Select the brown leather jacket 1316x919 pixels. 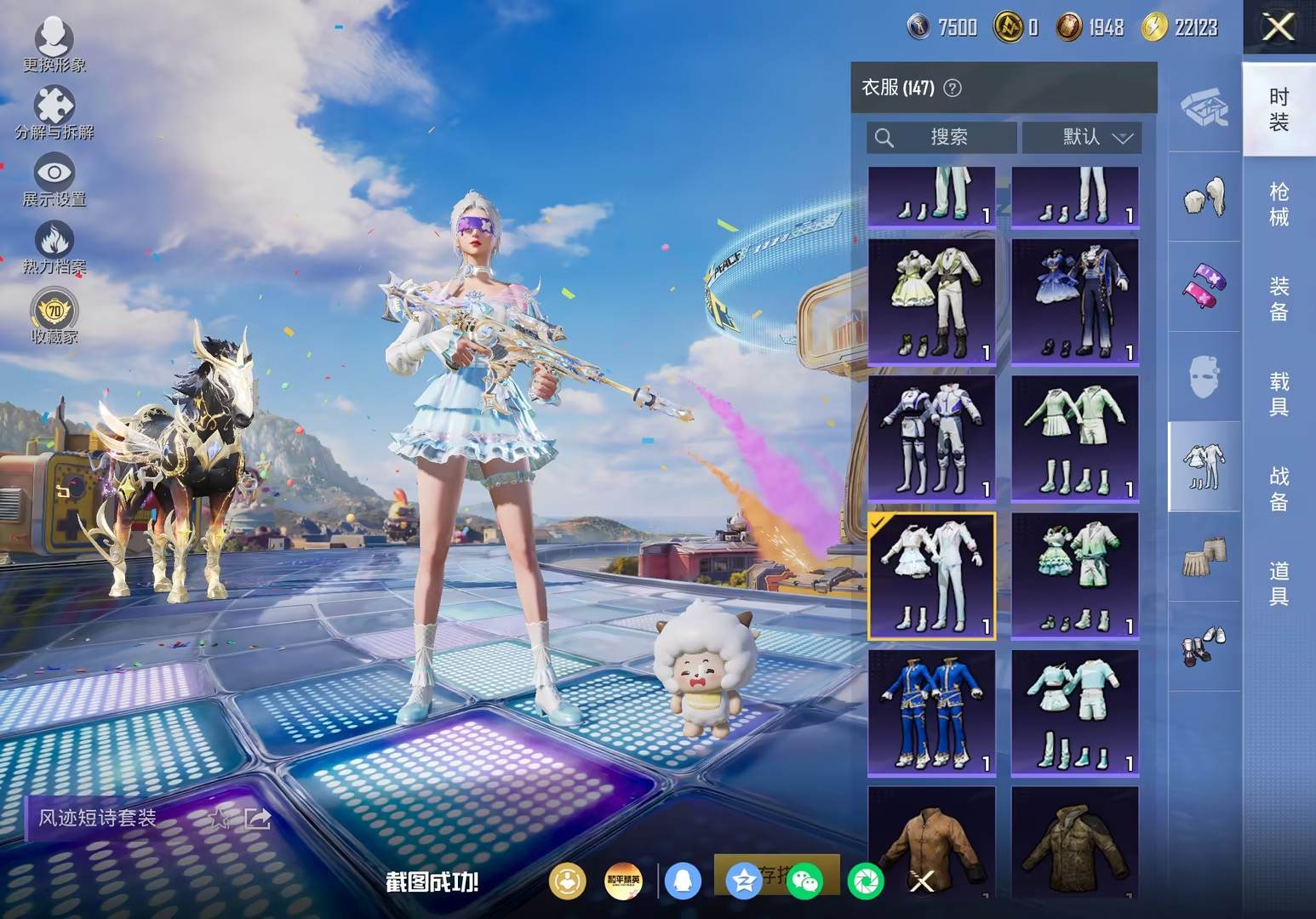[x=932, y=842]
